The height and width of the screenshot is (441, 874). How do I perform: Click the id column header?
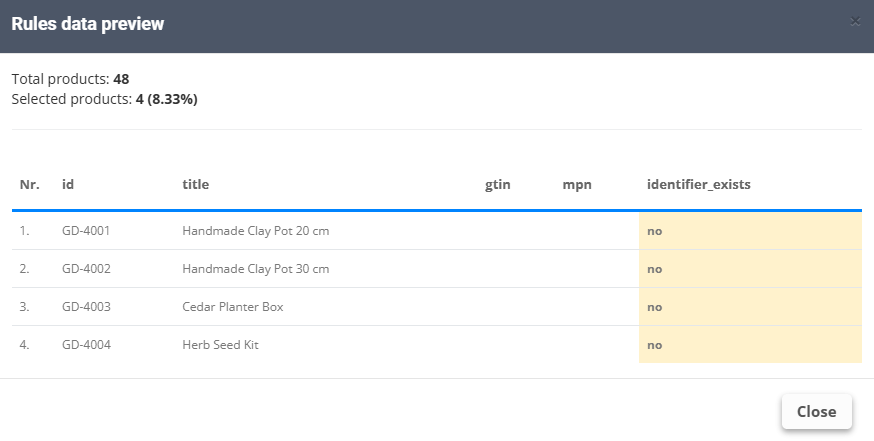pos(68,185)
